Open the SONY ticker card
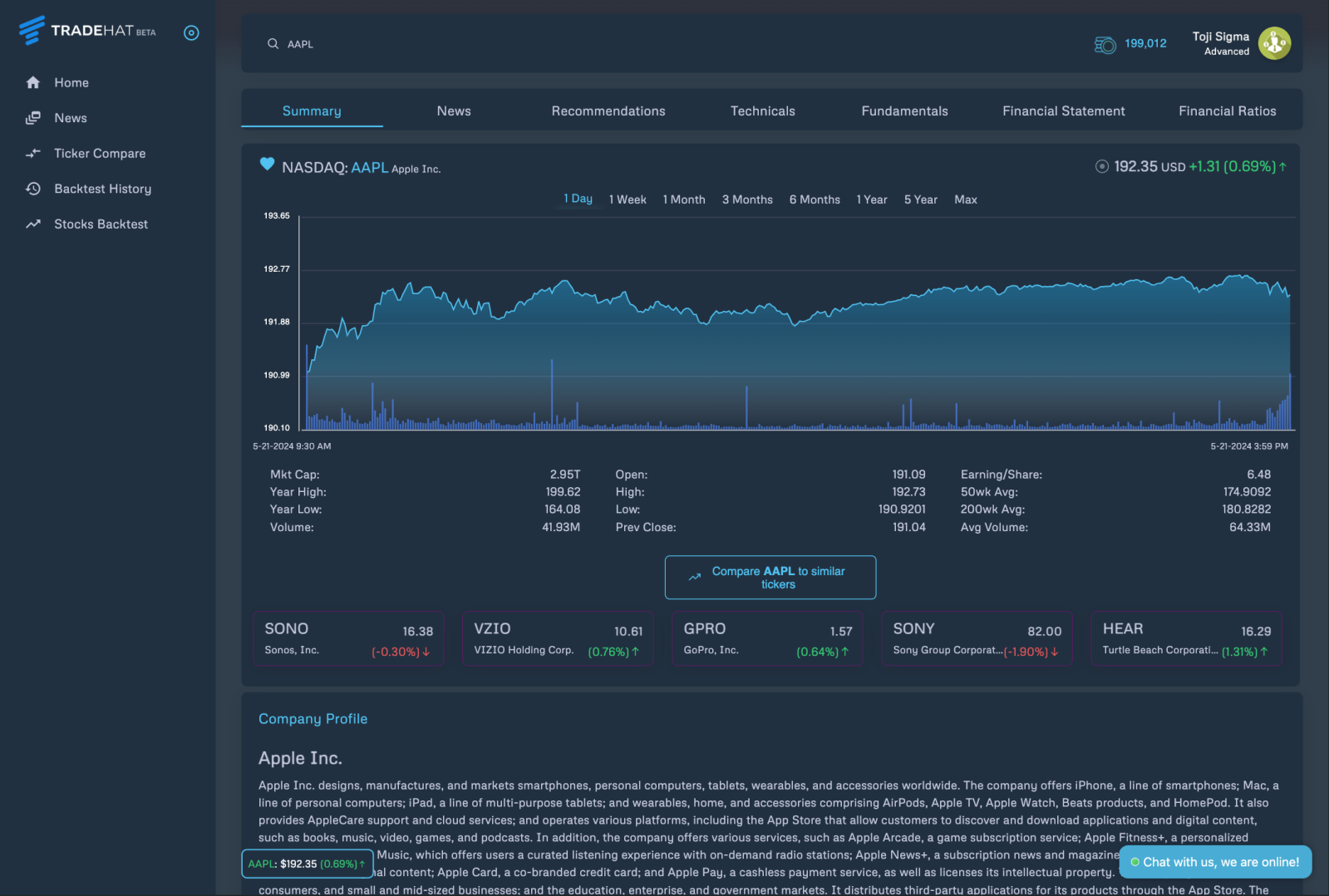 (977, 639)
